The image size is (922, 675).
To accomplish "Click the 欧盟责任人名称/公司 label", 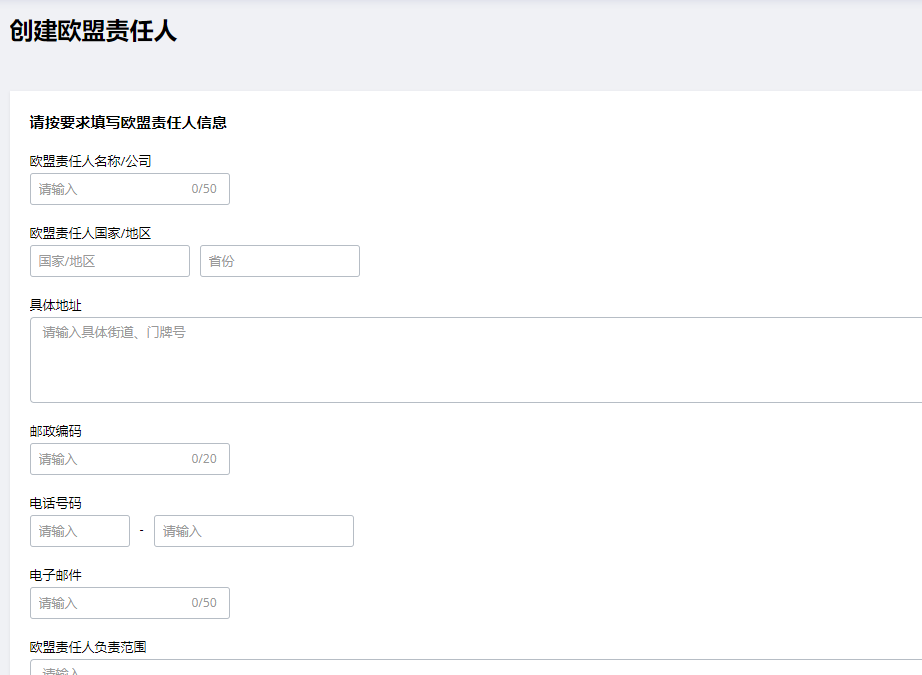I will click(x=90, y=160).
